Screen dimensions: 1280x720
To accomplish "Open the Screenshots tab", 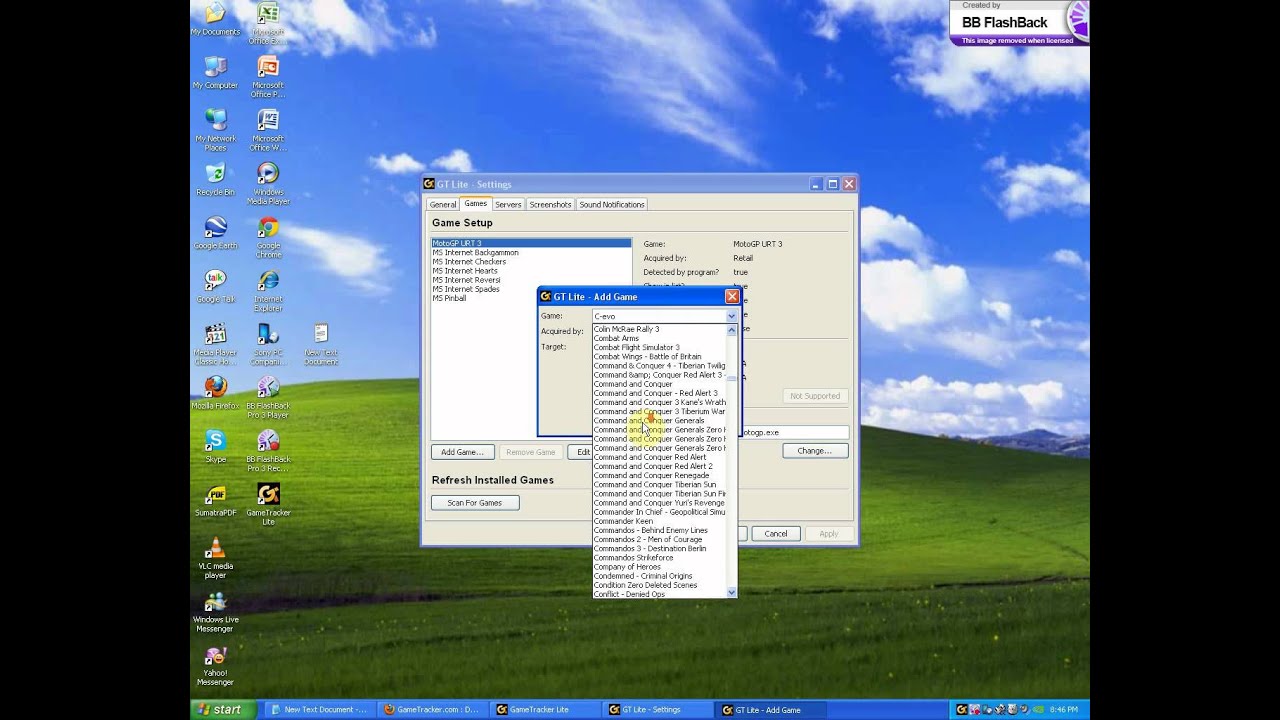I will click(x=550, y=204).
